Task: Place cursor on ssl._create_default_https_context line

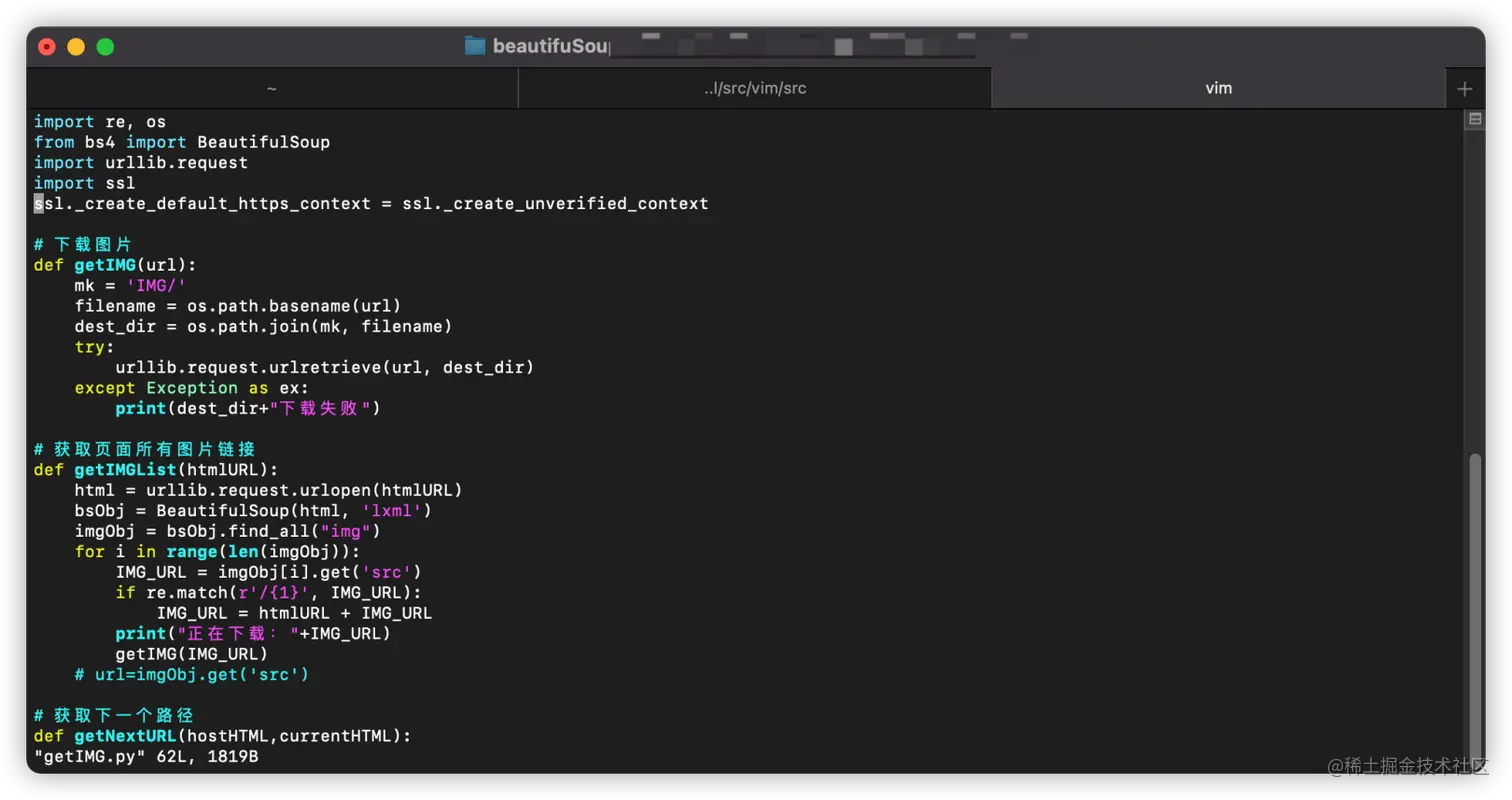Action: point(371,203)
